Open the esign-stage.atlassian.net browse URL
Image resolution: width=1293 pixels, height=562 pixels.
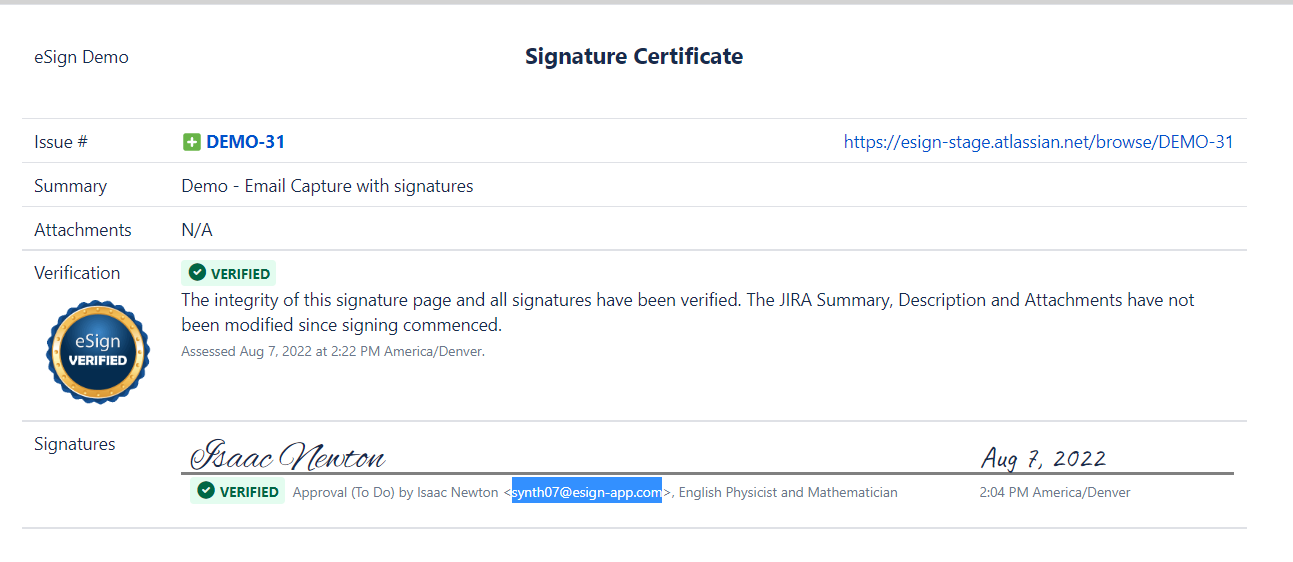click(x=1038, y=142)
